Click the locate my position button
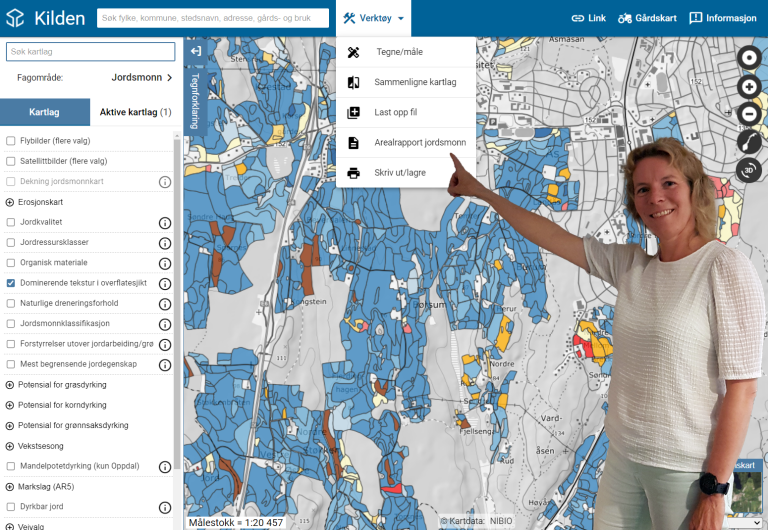Viewport: 768px width, 530px height. click(749, 58)
